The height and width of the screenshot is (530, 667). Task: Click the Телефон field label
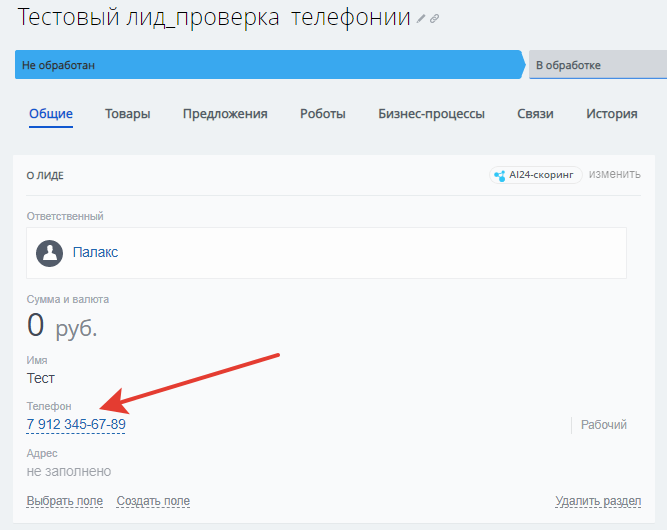49,406
